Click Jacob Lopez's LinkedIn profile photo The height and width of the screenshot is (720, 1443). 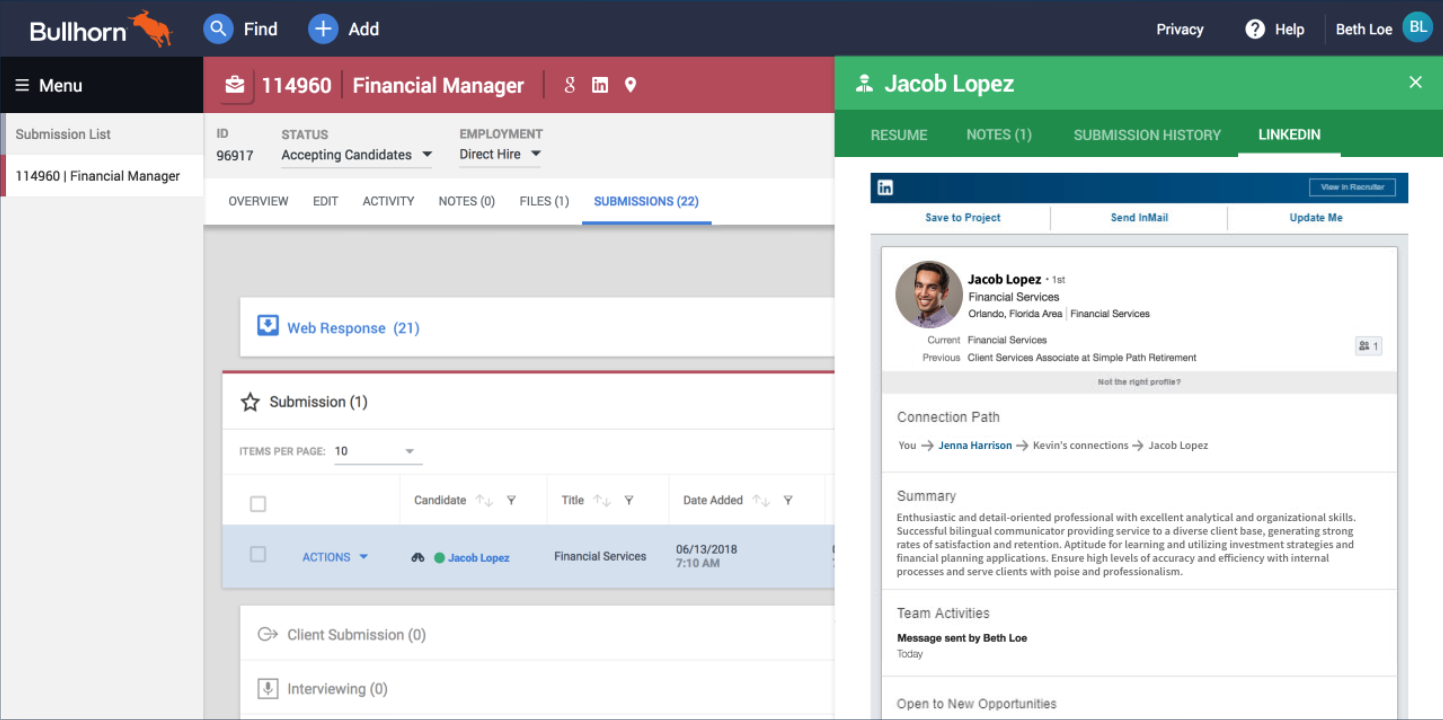[929, 295]
